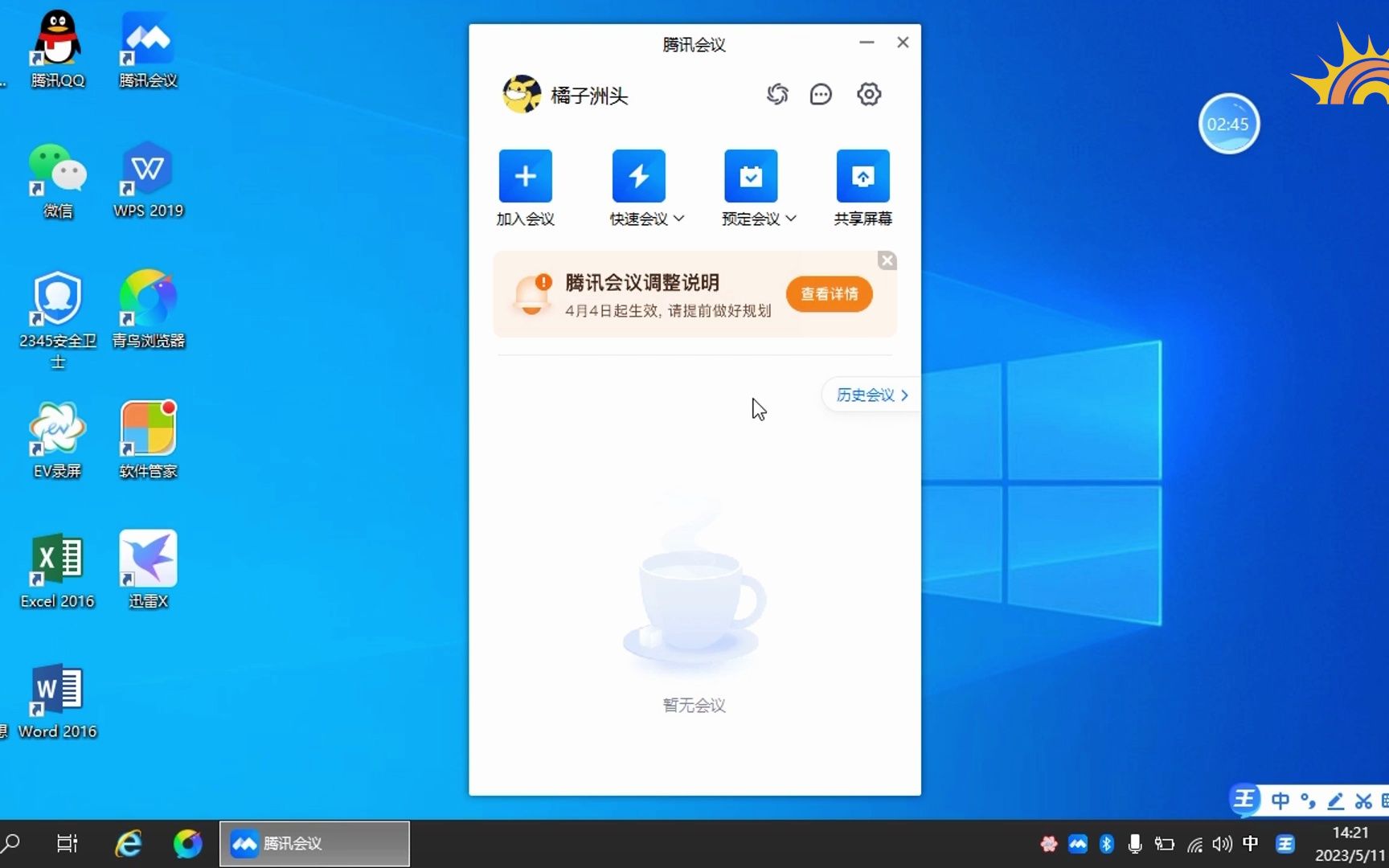Open the colorful browser icon on taskbar
1389x868 pixels.
click(x=188, y=843)
